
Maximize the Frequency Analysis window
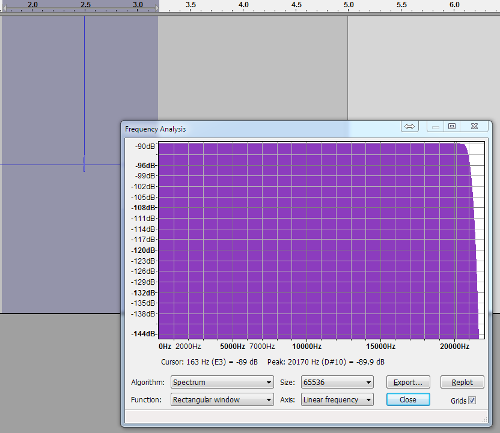pyautogui.click(x=452, y=126)
